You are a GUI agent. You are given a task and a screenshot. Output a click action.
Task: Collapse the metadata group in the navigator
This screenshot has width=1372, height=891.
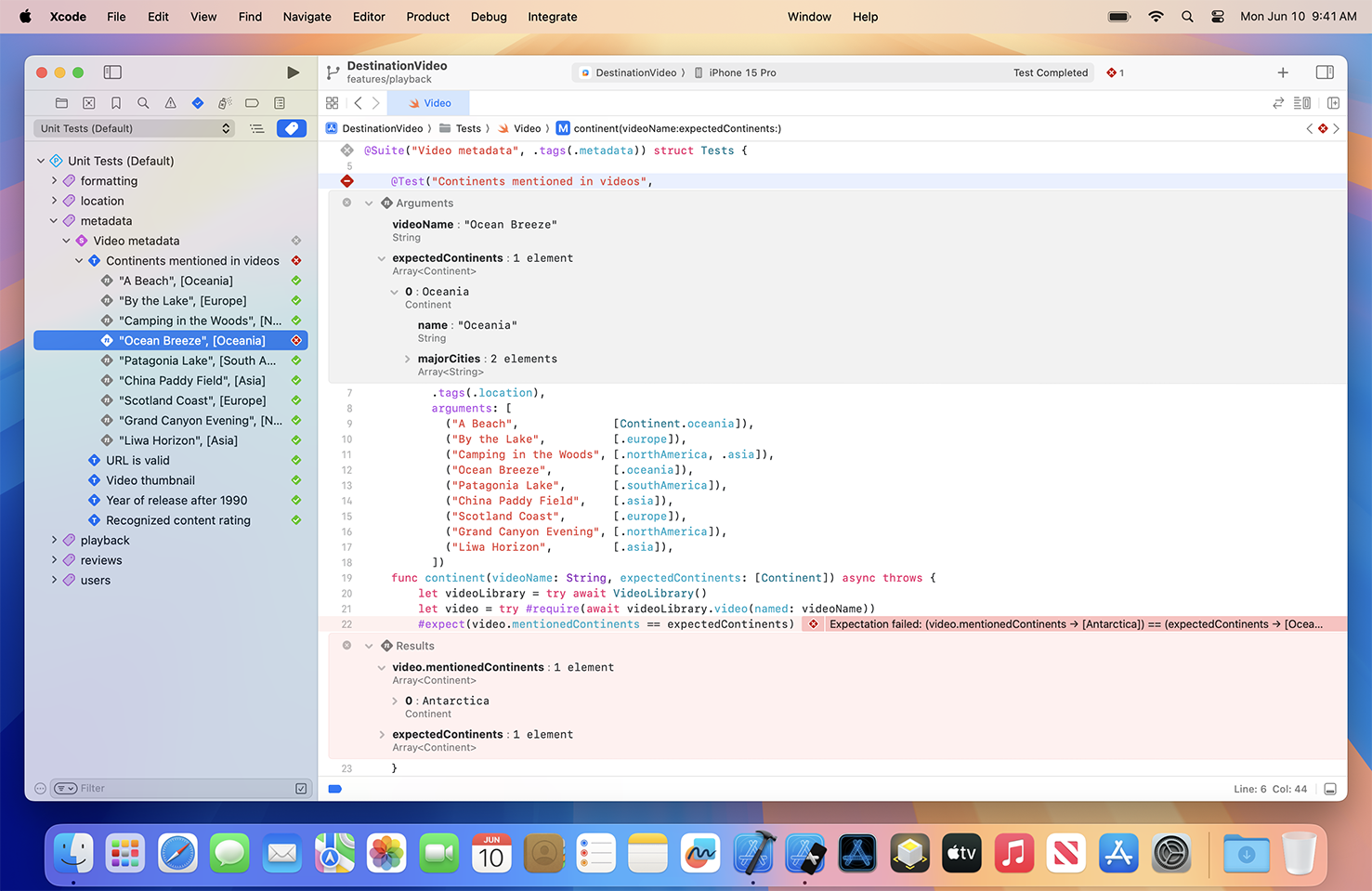[x=53, y=220]
